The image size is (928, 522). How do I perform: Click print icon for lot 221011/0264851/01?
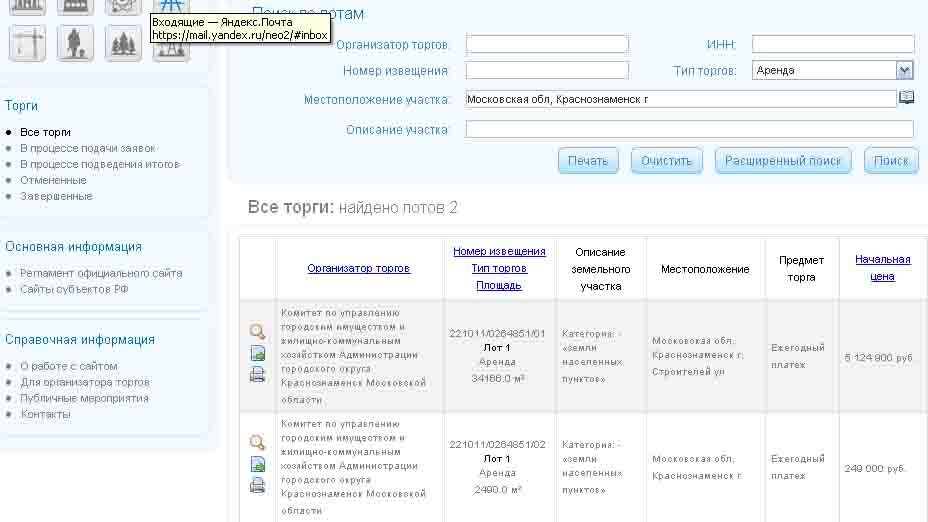point(257,375)
